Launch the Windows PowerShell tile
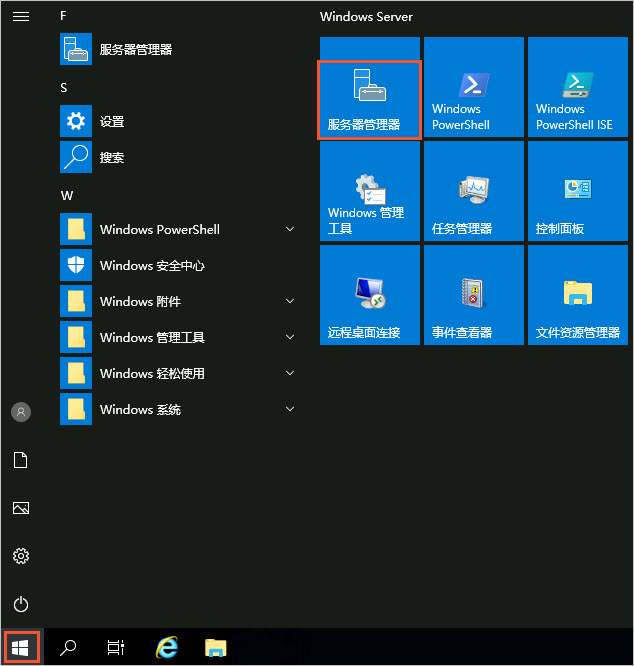 pos(473,87)
